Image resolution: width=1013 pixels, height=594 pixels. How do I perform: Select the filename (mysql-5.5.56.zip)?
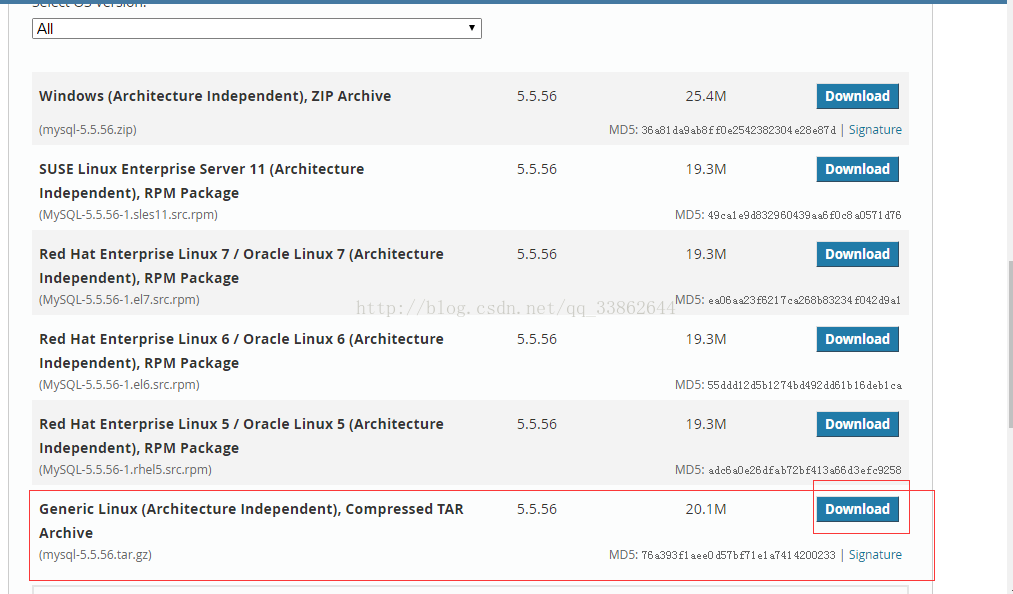pyautogui.click(x=88, y=130)
